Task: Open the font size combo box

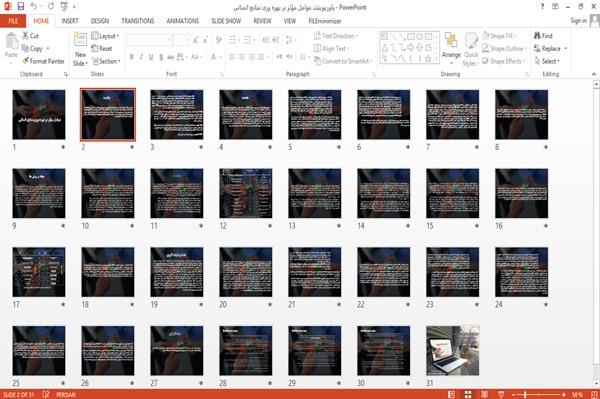Action: (181, 40)
